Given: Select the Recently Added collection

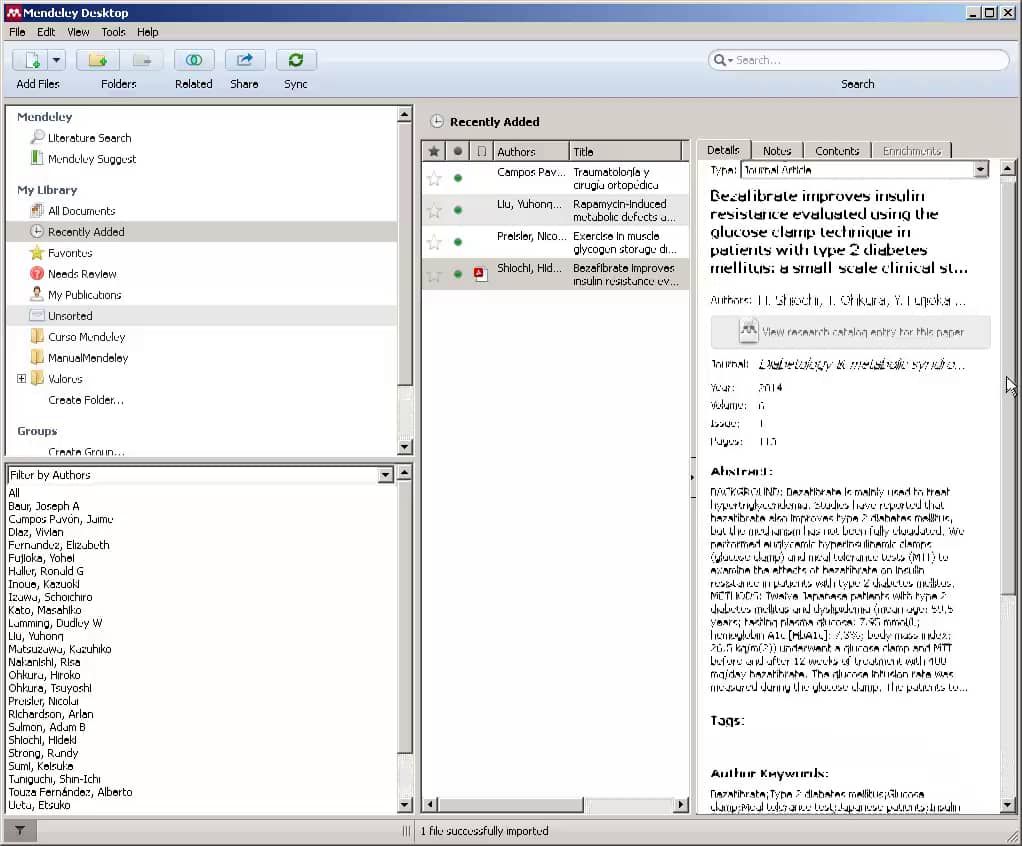Looking at the screenshot, I should tap(201, 231).
